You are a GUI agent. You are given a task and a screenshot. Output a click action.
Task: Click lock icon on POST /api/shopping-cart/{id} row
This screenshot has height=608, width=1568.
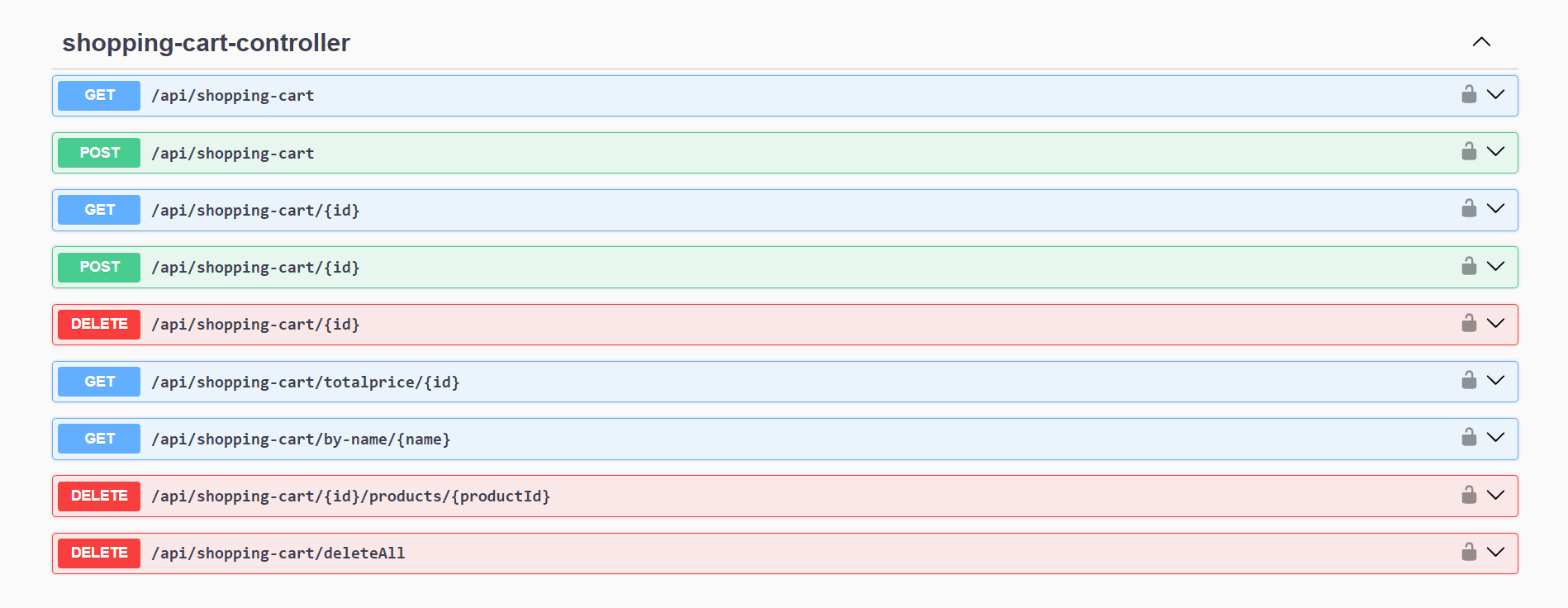coord(1468,266)
